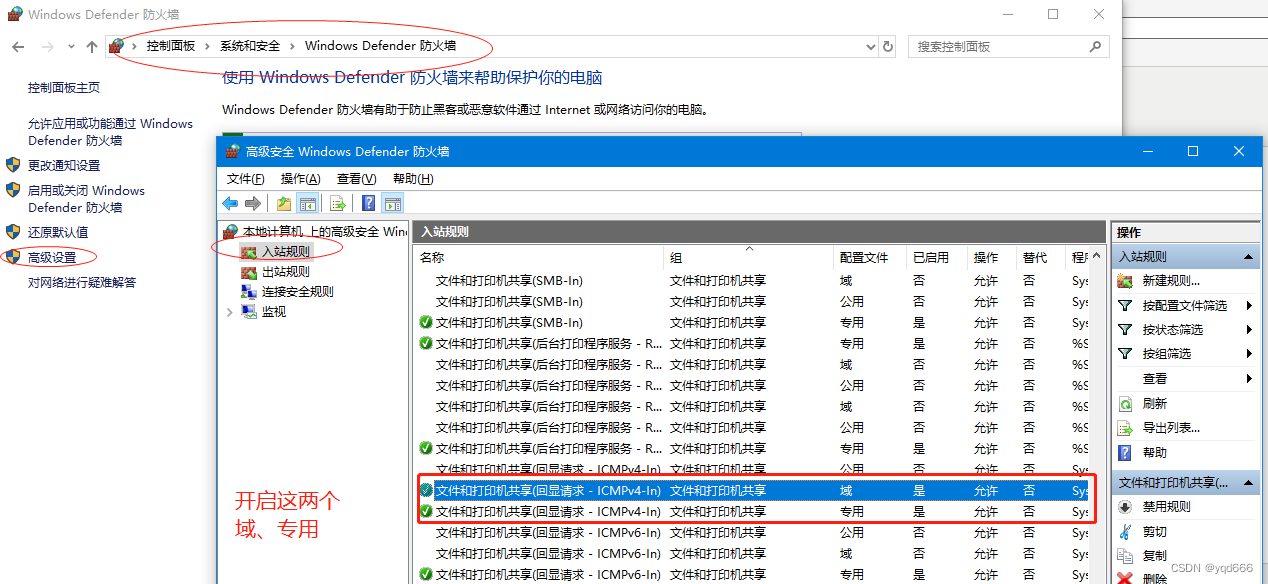
Task: Open the recent locations dropdown beside the forward arrow
Action: 71,46
